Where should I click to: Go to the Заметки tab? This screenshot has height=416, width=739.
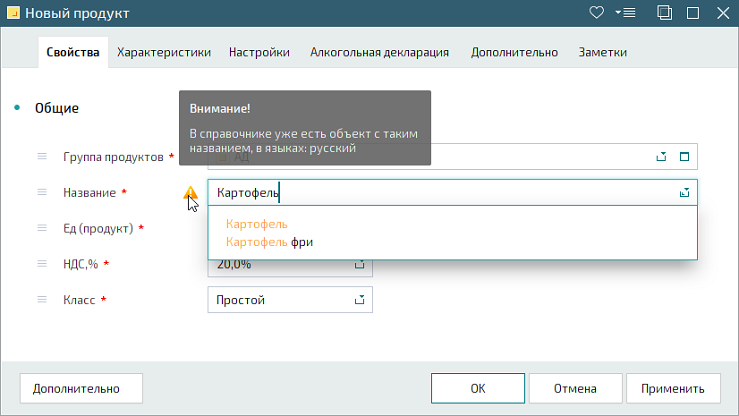(x=602, y=52)
